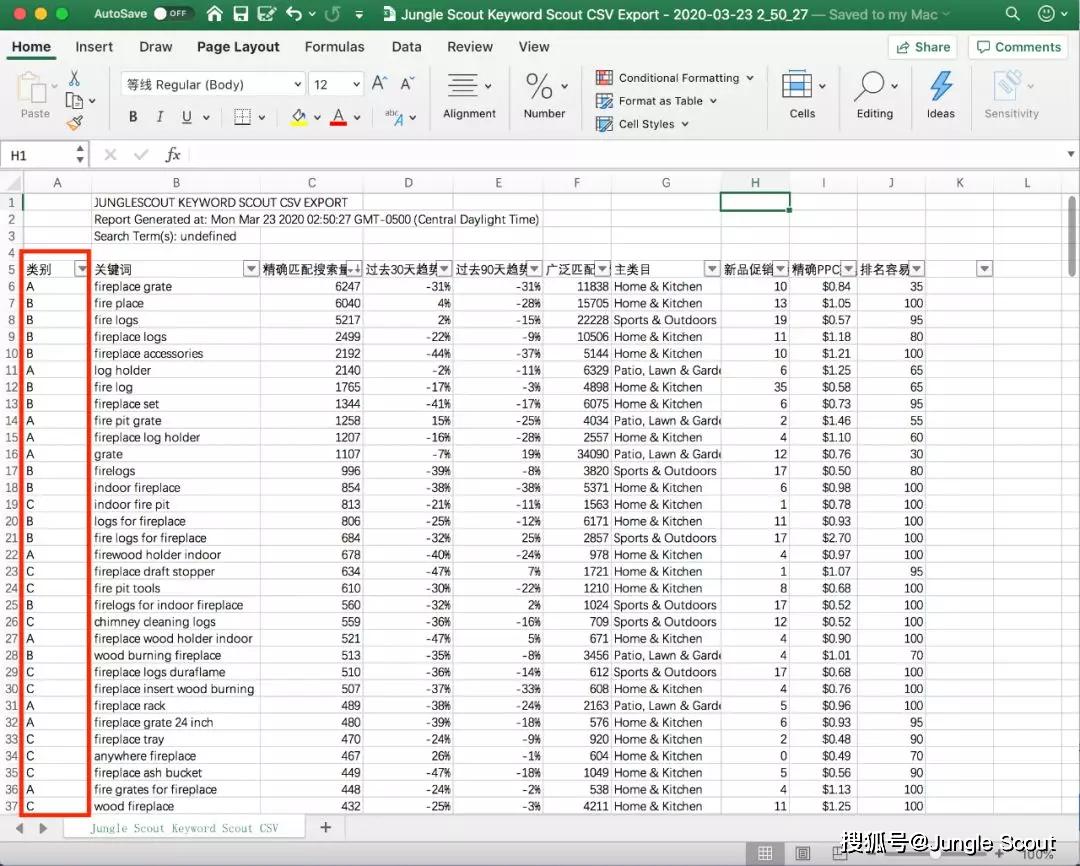This screenshot has width=1080, height=866.
Task: Open the 主类目 column filter dropdown
Action: click(x=712, y=269)
